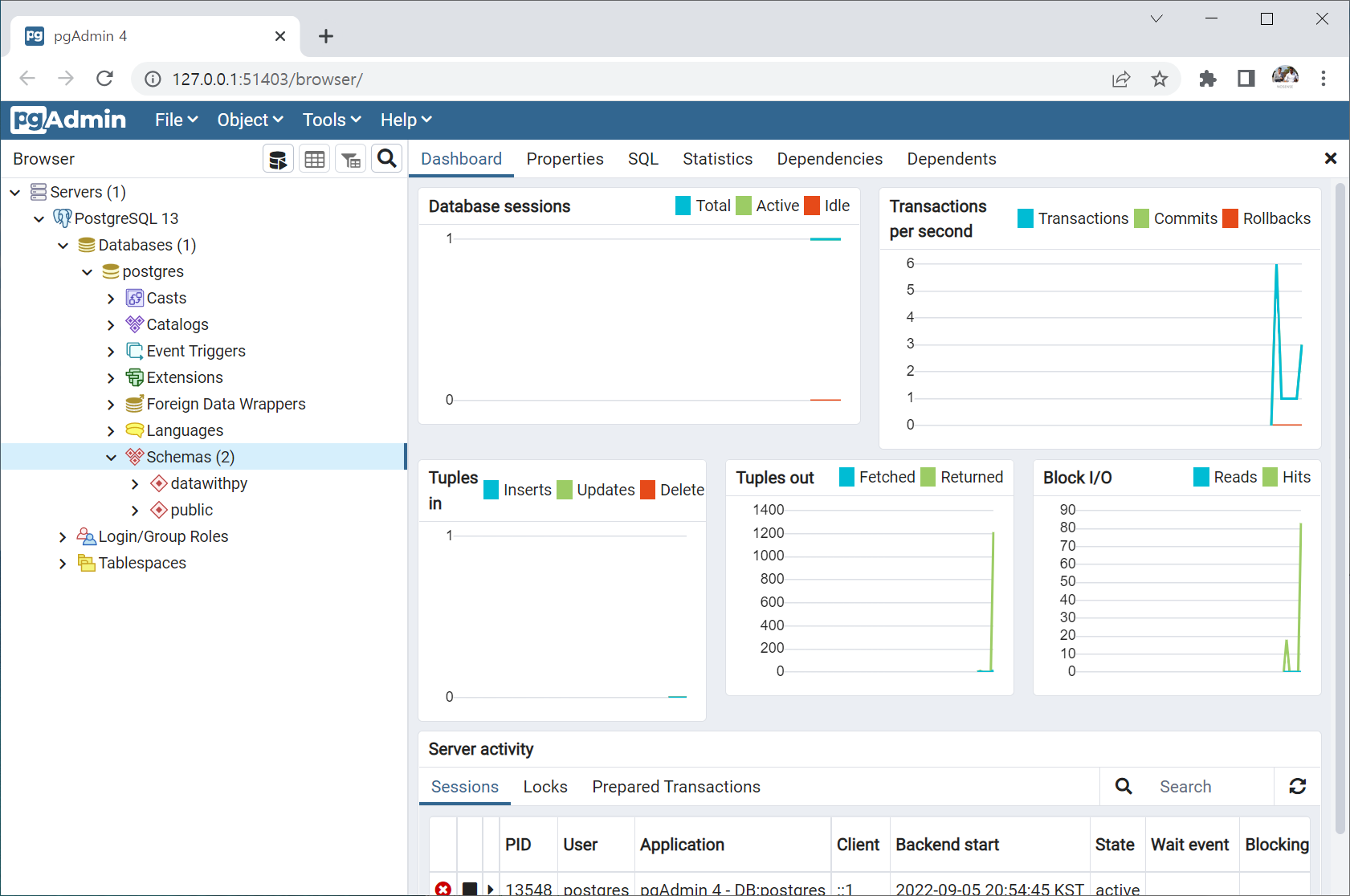This screenshot has width=1350, height=896.
Task: Collapse the Schemas (2) node
Action: tap(111, 457)
